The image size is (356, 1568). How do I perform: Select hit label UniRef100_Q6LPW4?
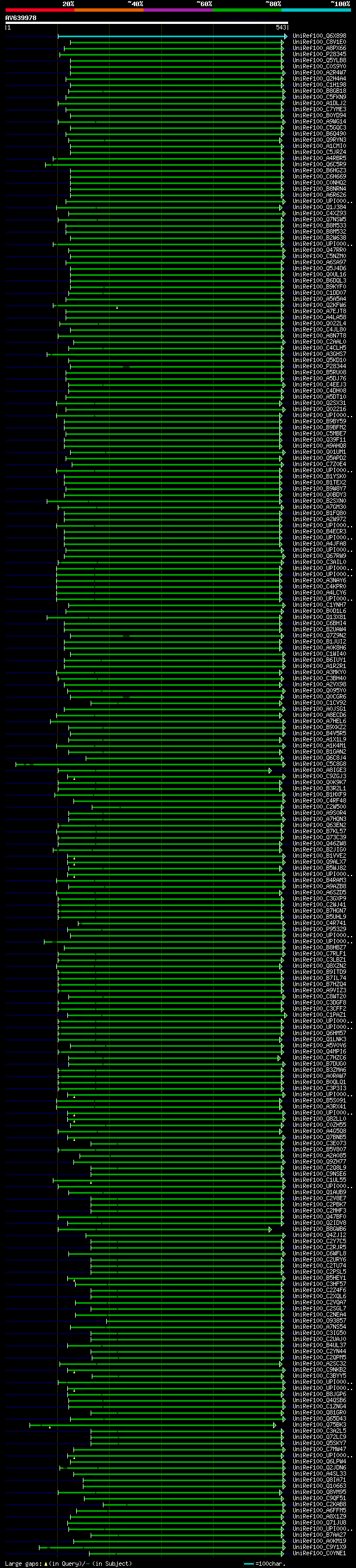pyautogui.click(x=319, y=1461)
